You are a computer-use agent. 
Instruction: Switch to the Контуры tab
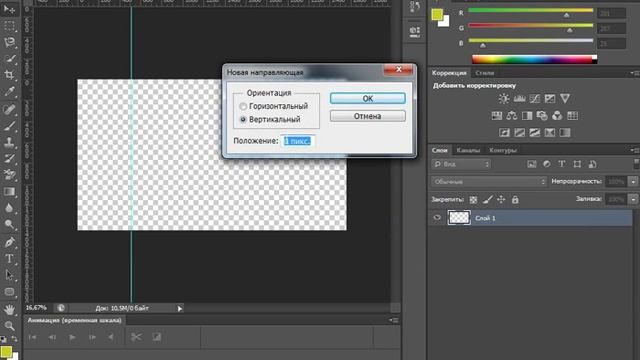click(502, 150)
